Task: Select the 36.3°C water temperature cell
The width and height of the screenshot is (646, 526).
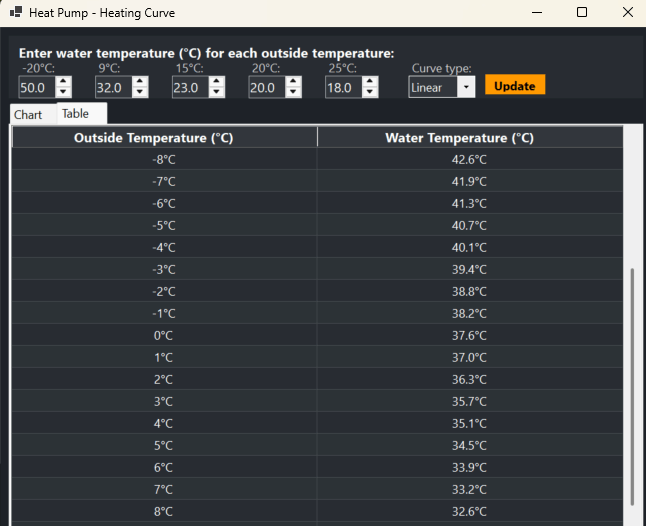Action: [x=470, y=379]
